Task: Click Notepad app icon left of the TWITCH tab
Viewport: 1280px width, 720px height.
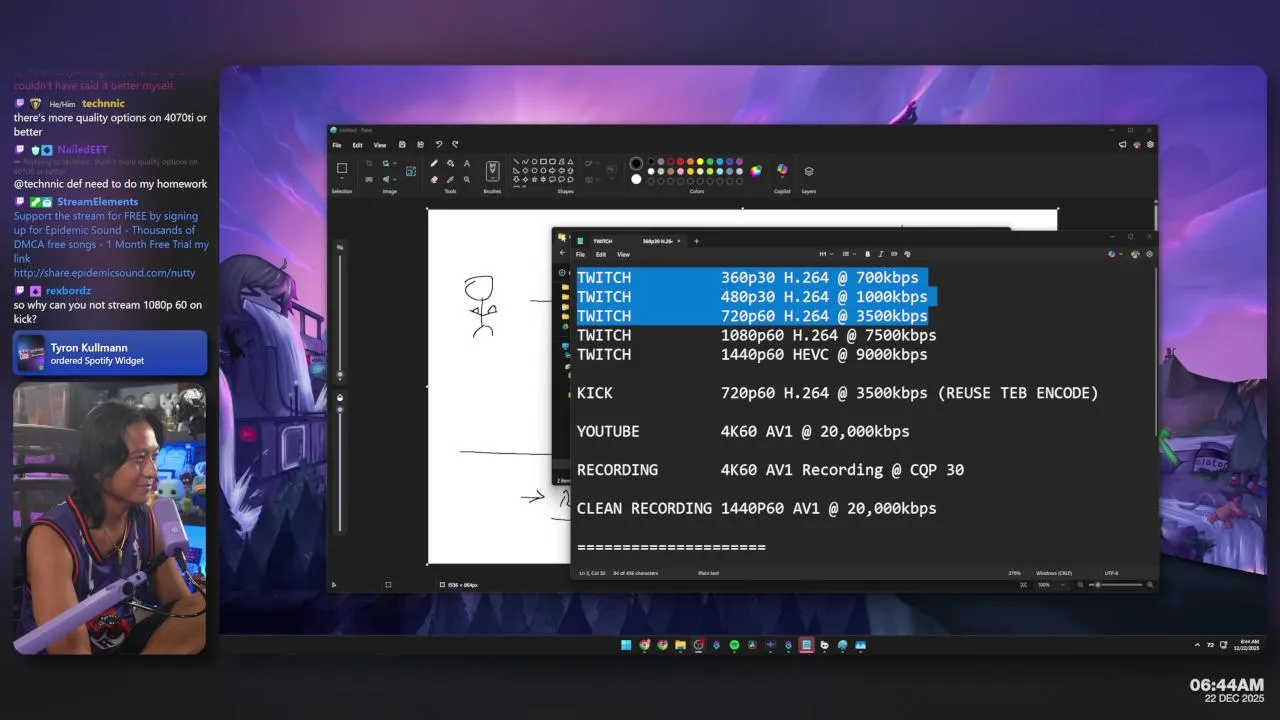Action: (x=580, y=241)
